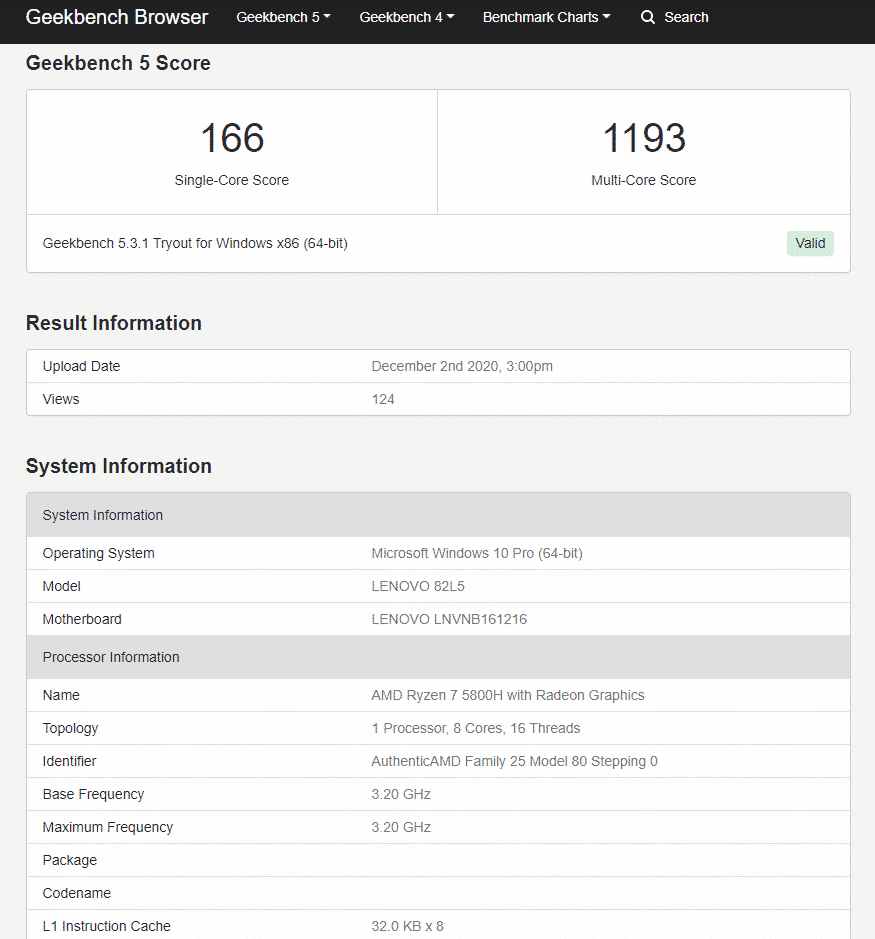Viewport: 875px width, 939px height.
Task: Select AuthenticAMD Family 25 identifier value
Action: click(x=514, y=761)
